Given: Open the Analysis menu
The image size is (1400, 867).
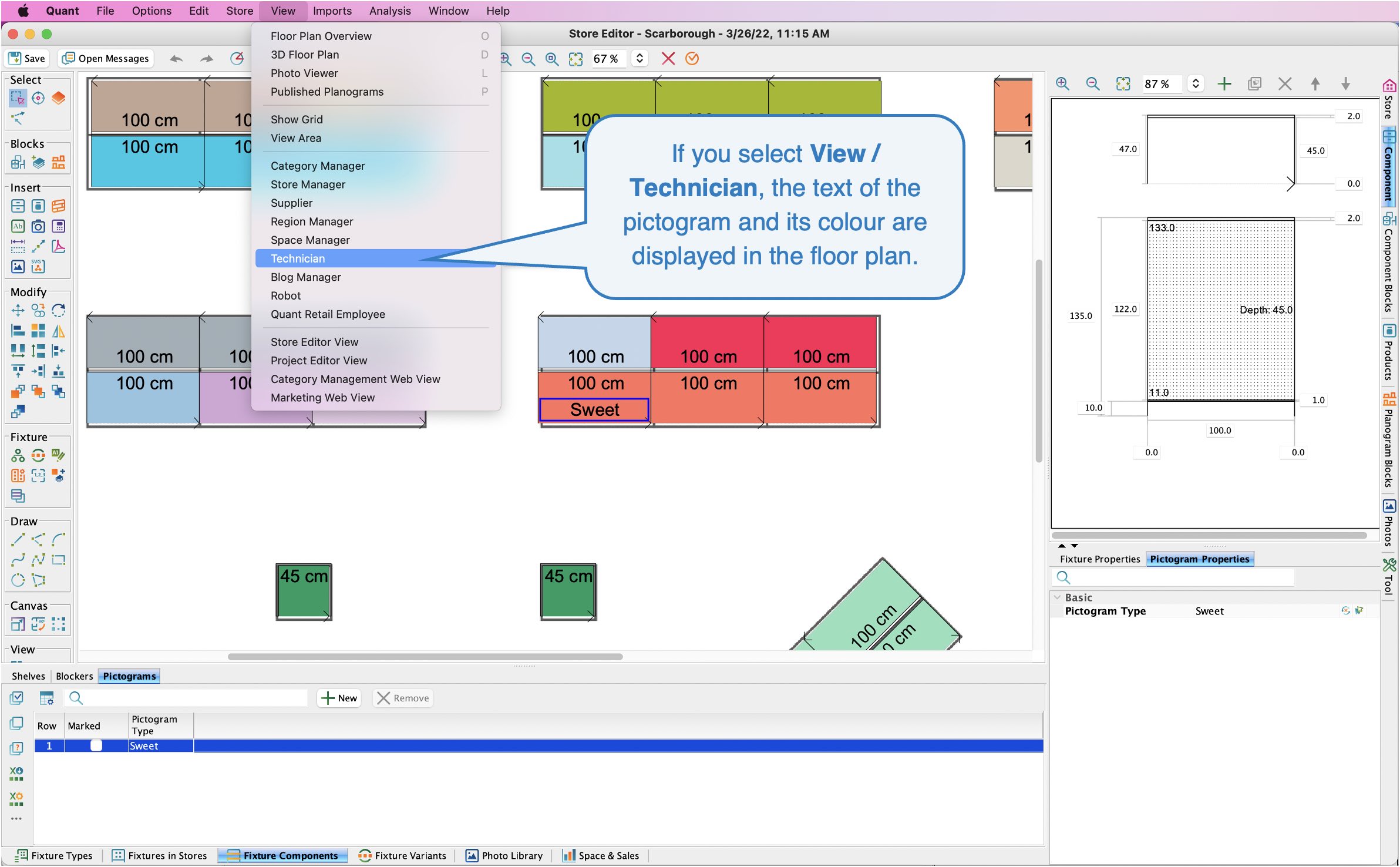Looking at the screenshot, I should pyautogui.click(x=390, y=11).
